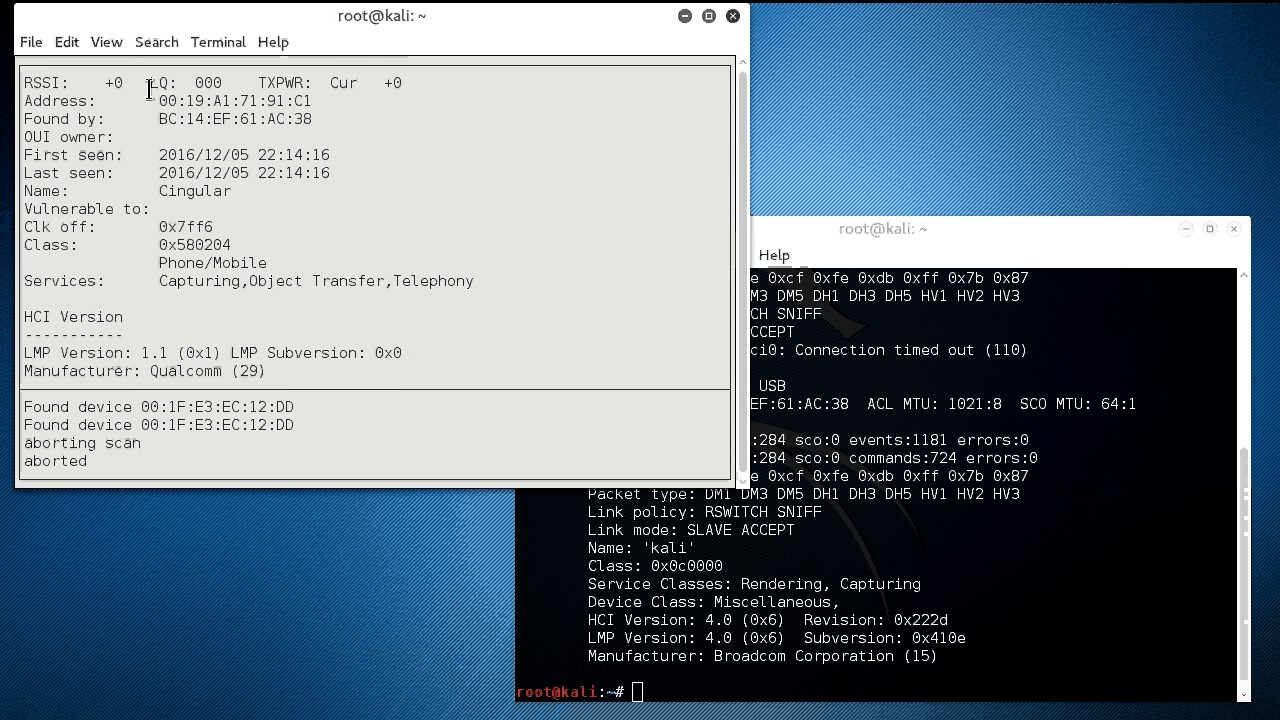The image size is (1280, 720).
Task: Click the Clk off value 0x7ff6
Action: [186, 227]
